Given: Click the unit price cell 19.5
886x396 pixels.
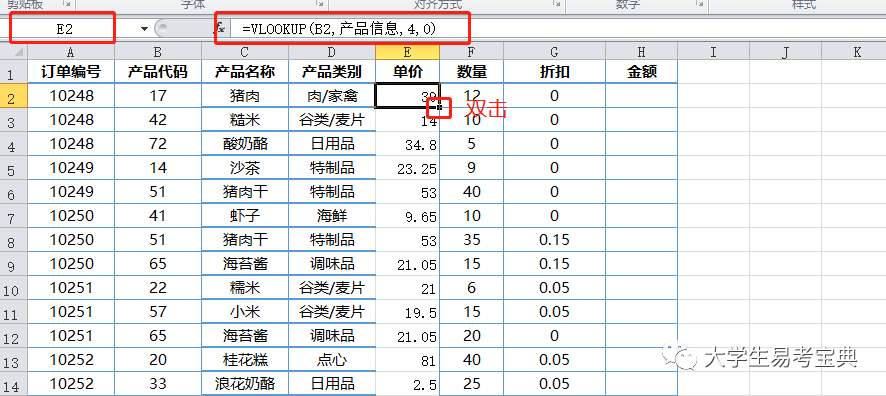Looking at the screenshot, I should 407,312.
